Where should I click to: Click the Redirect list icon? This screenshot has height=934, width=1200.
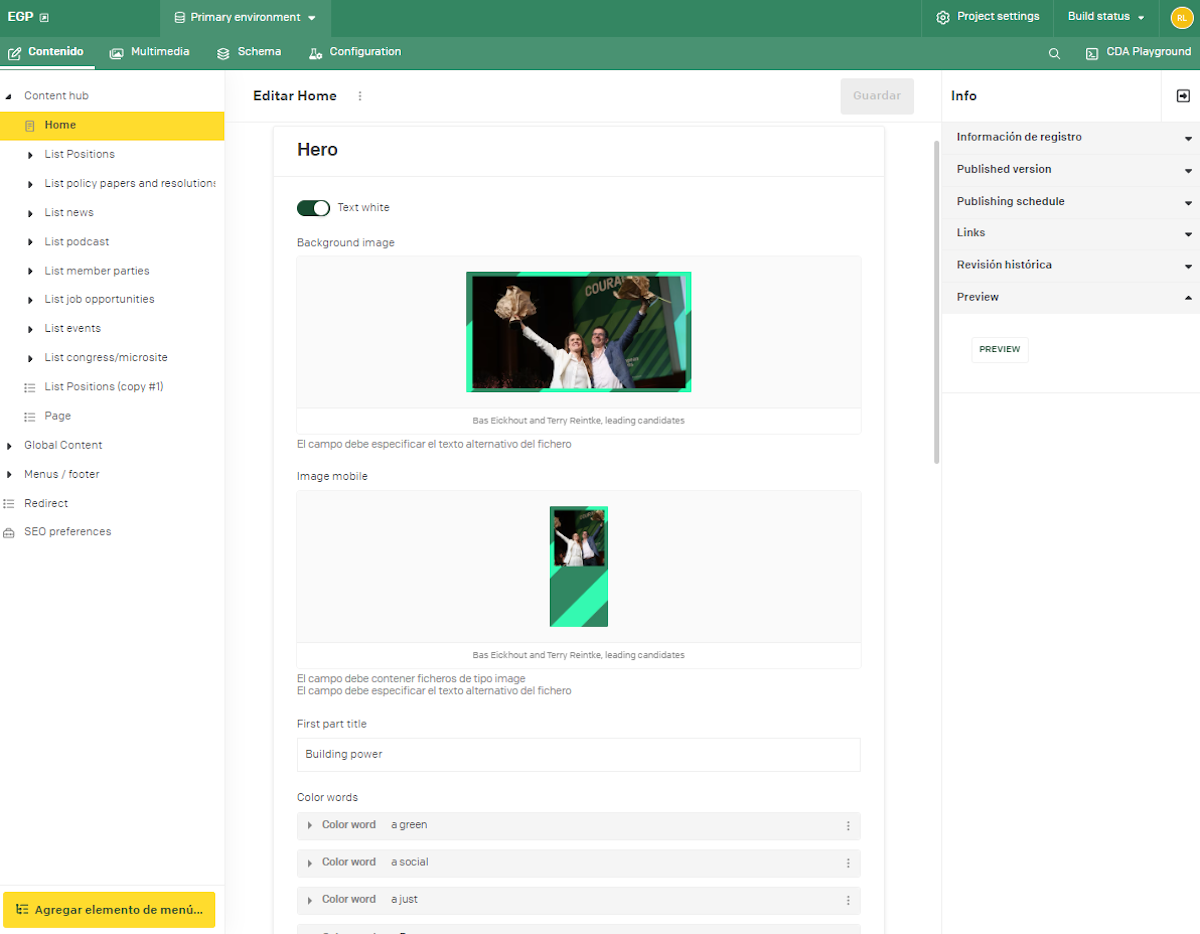coord(9,504)
